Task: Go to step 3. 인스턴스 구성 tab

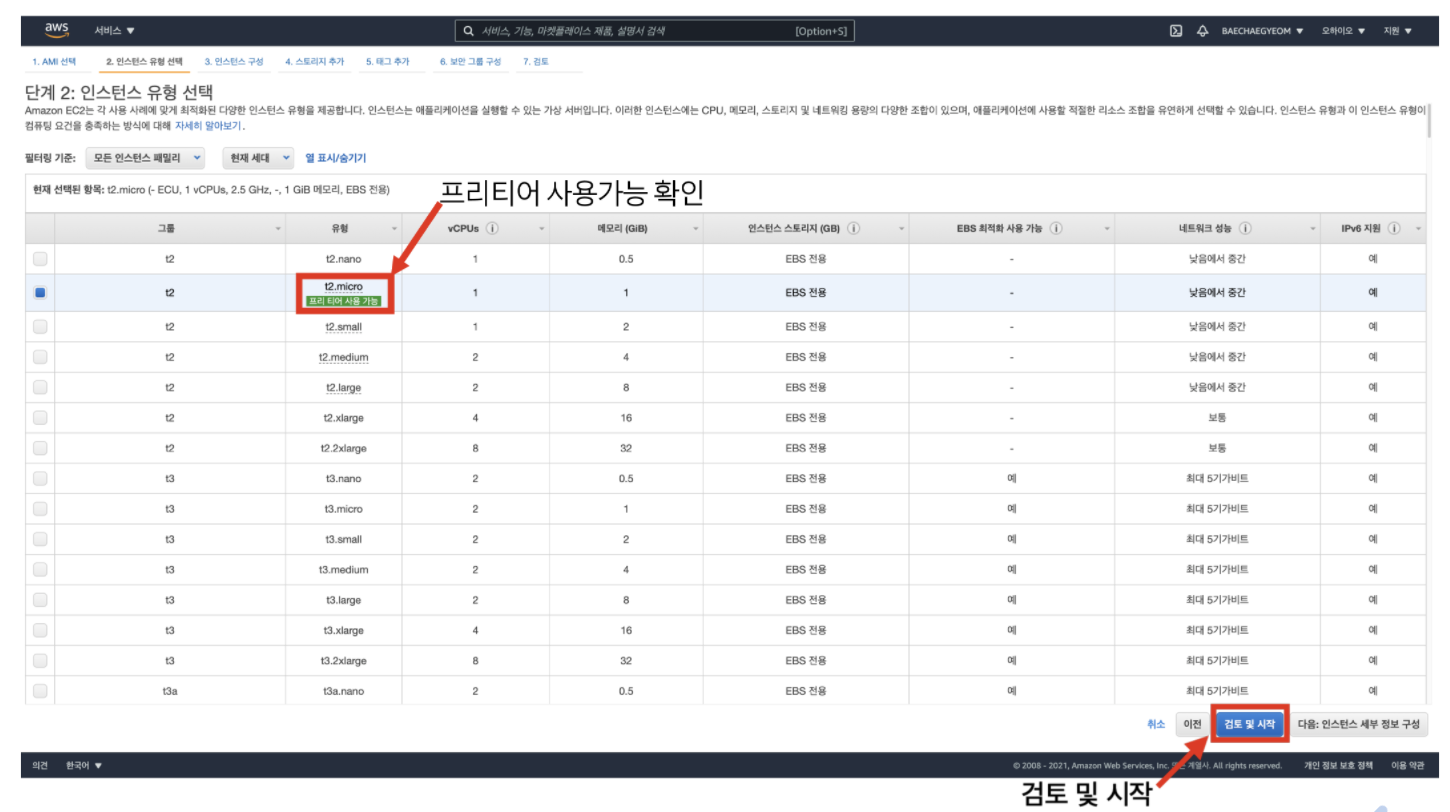Action: click(x=234, y=62)
